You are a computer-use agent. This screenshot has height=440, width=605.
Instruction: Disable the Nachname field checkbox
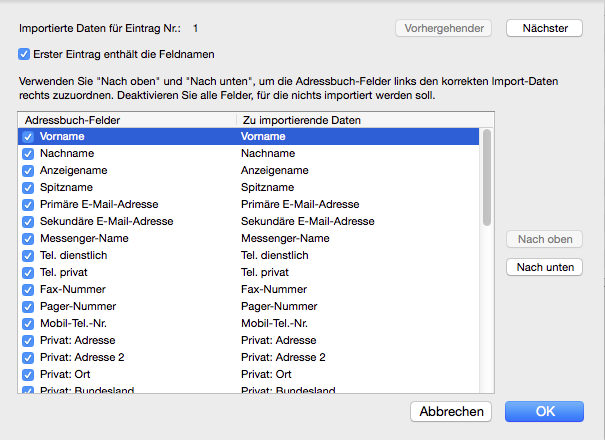click(28, 154)
